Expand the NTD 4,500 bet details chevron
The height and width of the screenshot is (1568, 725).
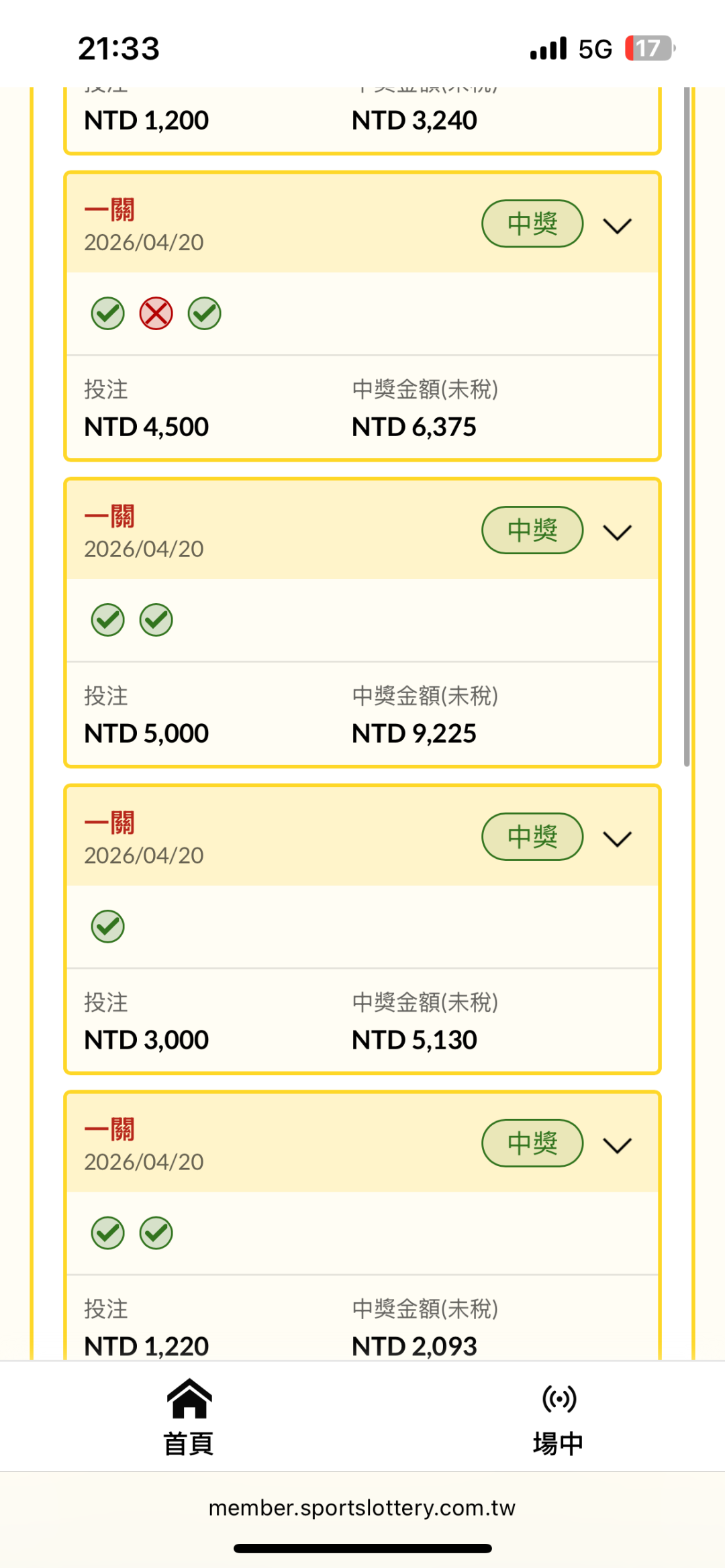pos(617,225)
